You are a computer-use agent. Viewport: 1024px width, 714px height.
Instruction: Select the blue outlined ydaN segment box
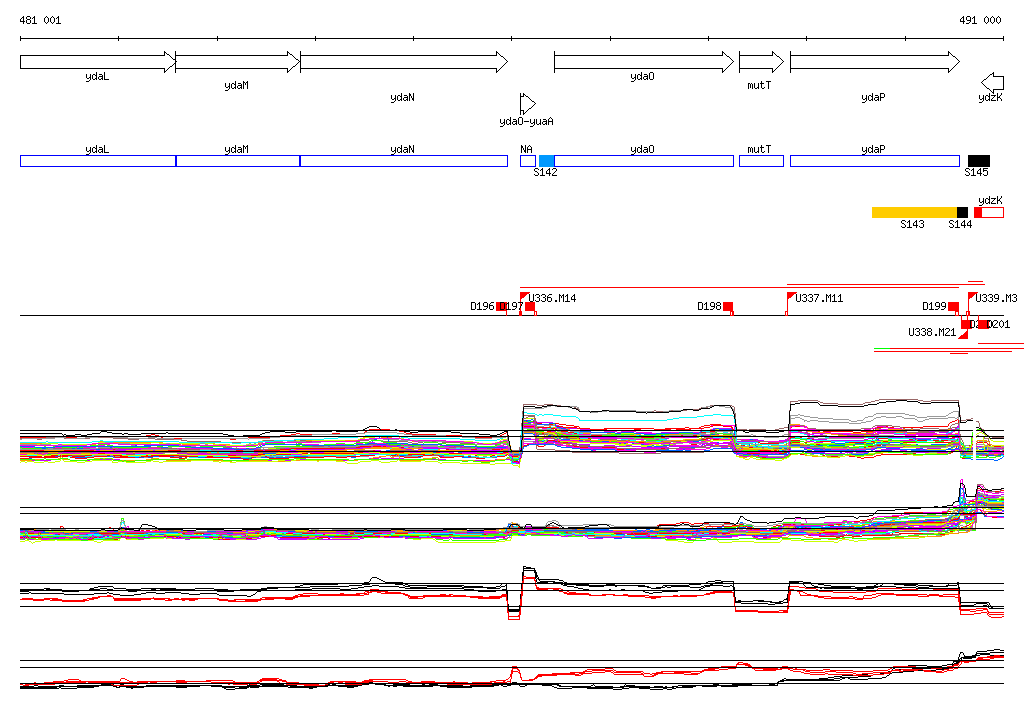404,161
